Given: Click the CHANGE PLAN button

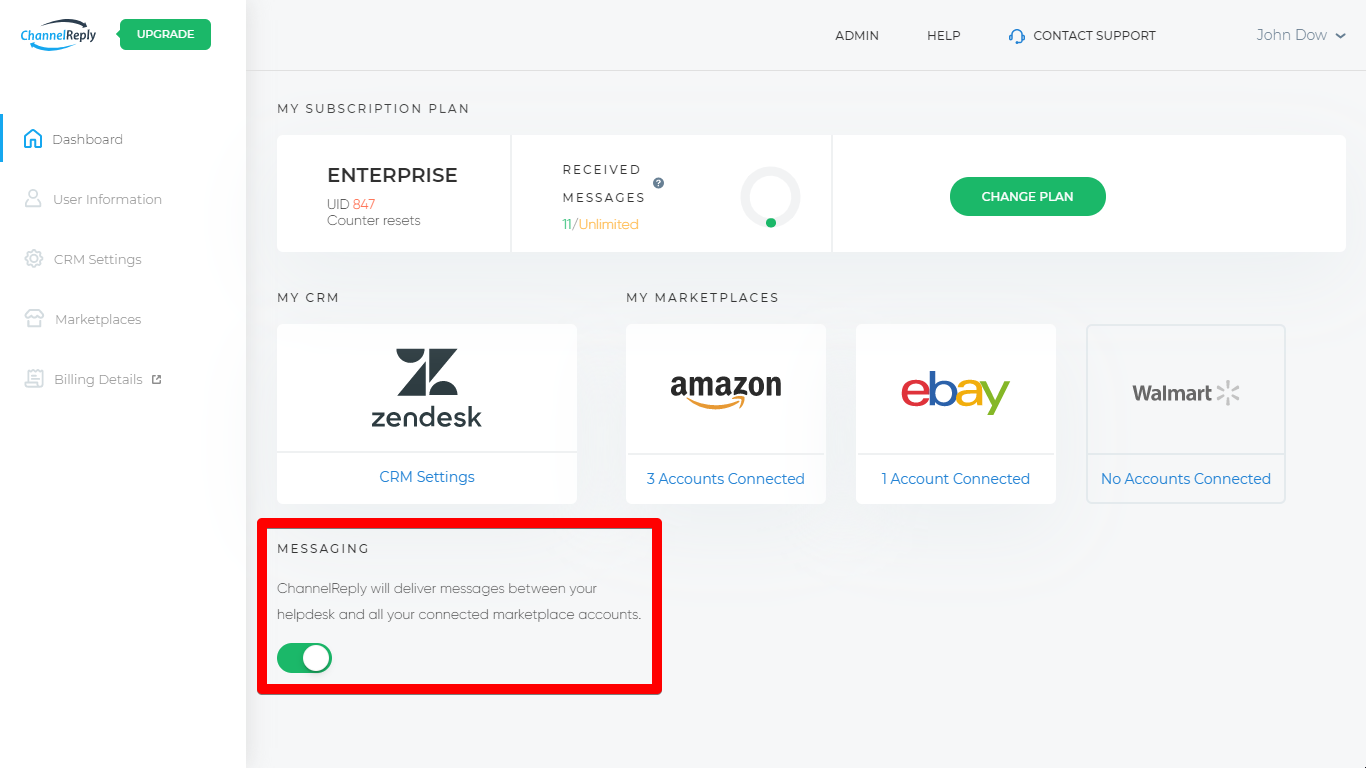Looking at the screenshot, I should (1027, 196).
